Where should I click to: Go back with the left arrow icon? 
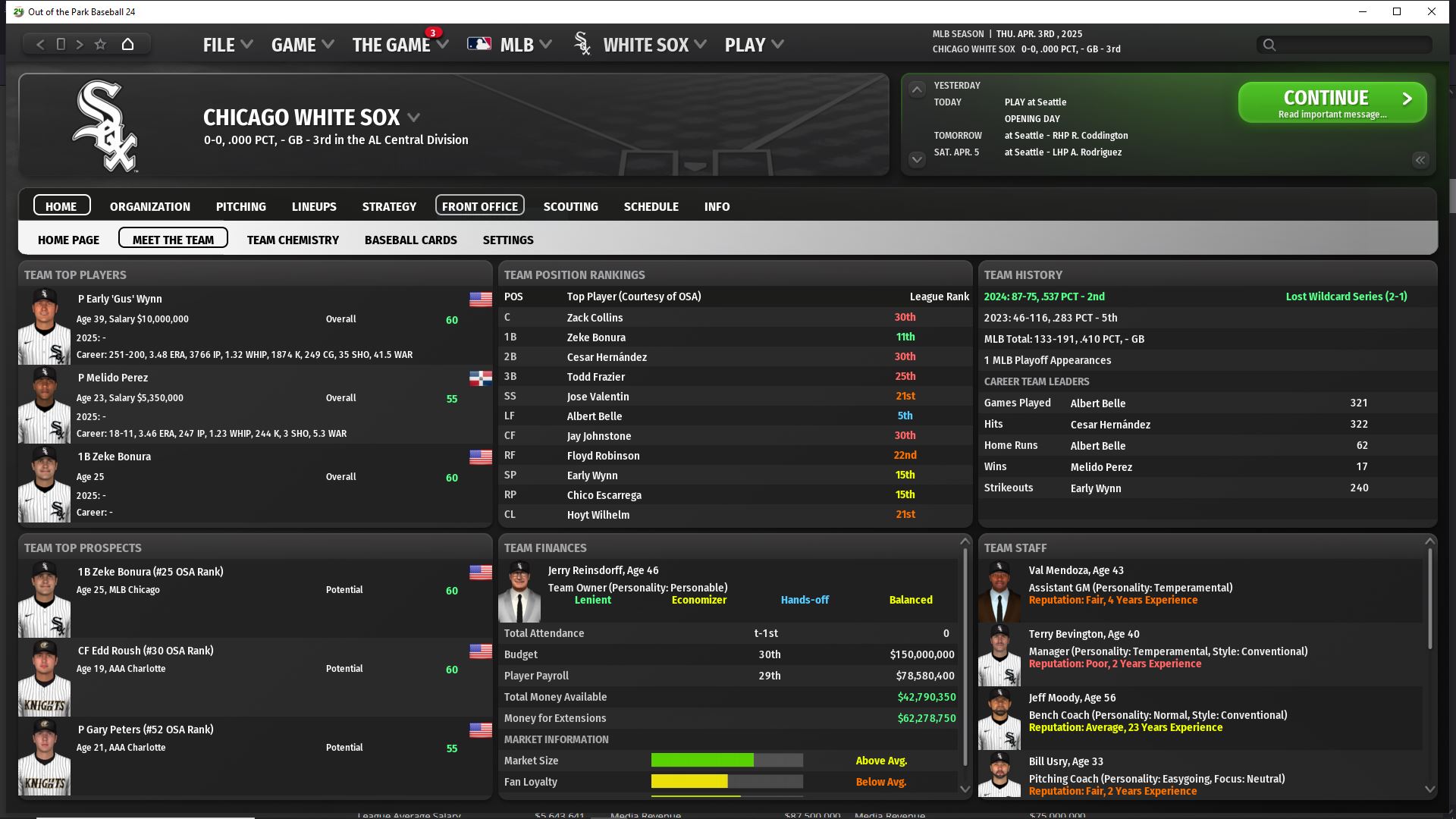point(41,44)
